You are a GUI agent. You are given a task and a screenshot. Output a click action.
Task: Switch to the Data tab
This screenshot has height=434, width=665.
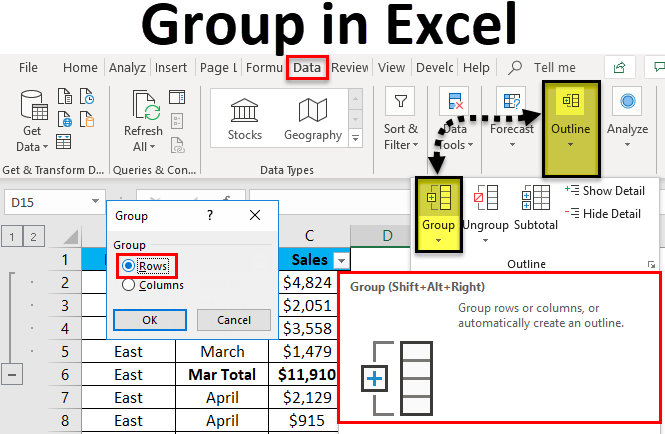(307, 67)
